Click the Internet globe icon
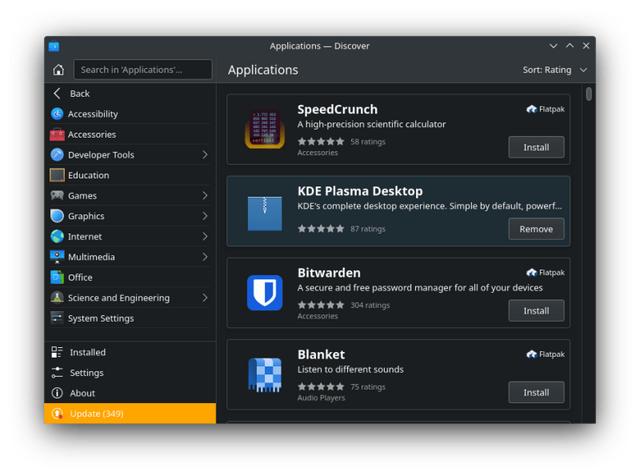640x476 pixels. click(57, 236)
